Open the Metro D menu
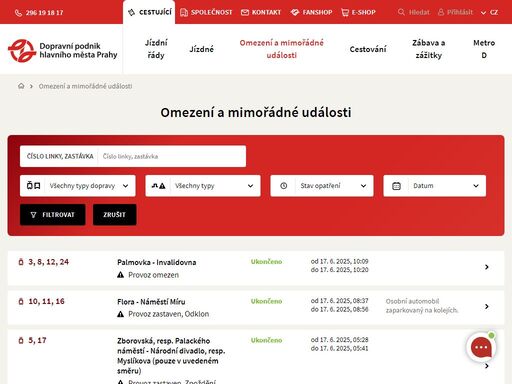Viewport: 512px width, 384px height. [484, 49]
